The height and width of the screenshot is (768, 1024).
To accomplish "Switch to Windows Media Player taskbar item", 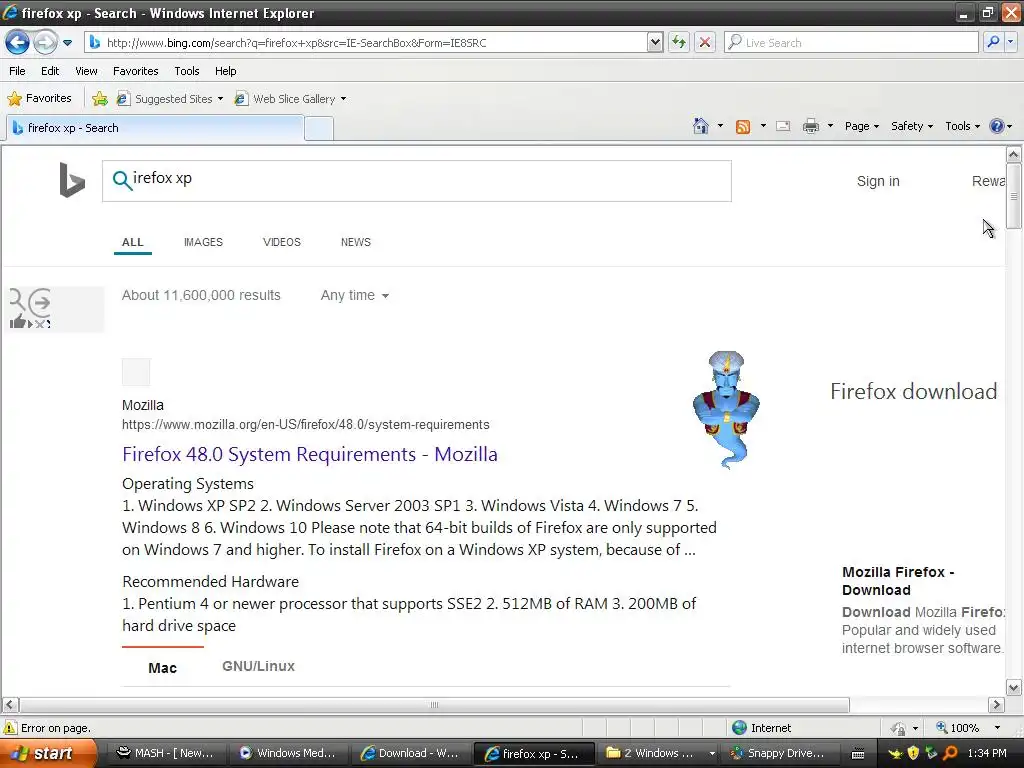I will [x=287, y=753].
